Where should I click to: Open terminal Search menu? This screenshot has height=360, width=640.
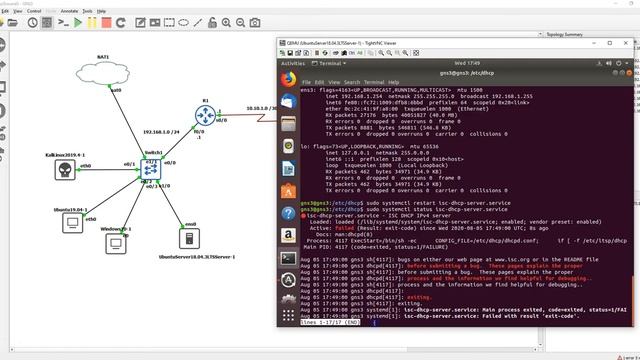click(351, 82)
